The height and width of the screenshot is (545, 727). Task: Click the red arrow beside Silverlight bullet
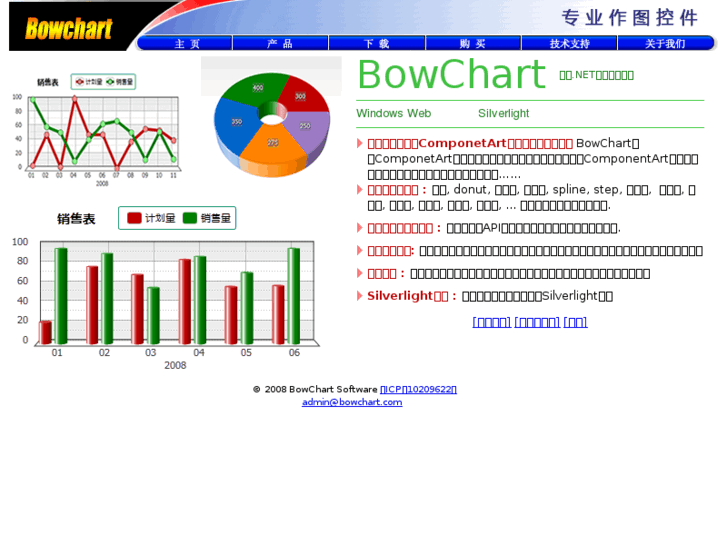tap(359, 295)
